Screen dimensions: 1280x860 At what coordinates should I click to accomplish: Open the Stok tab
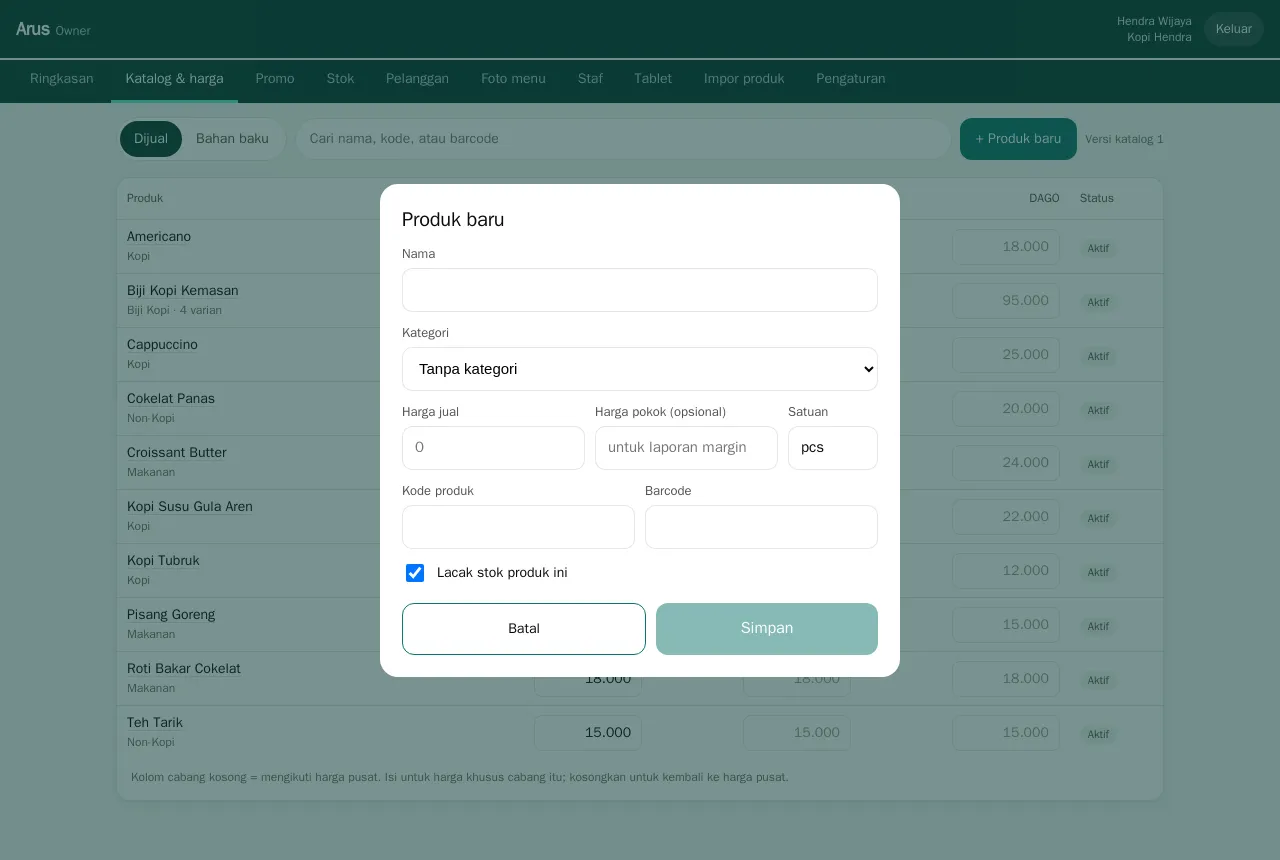coord(340,79)
